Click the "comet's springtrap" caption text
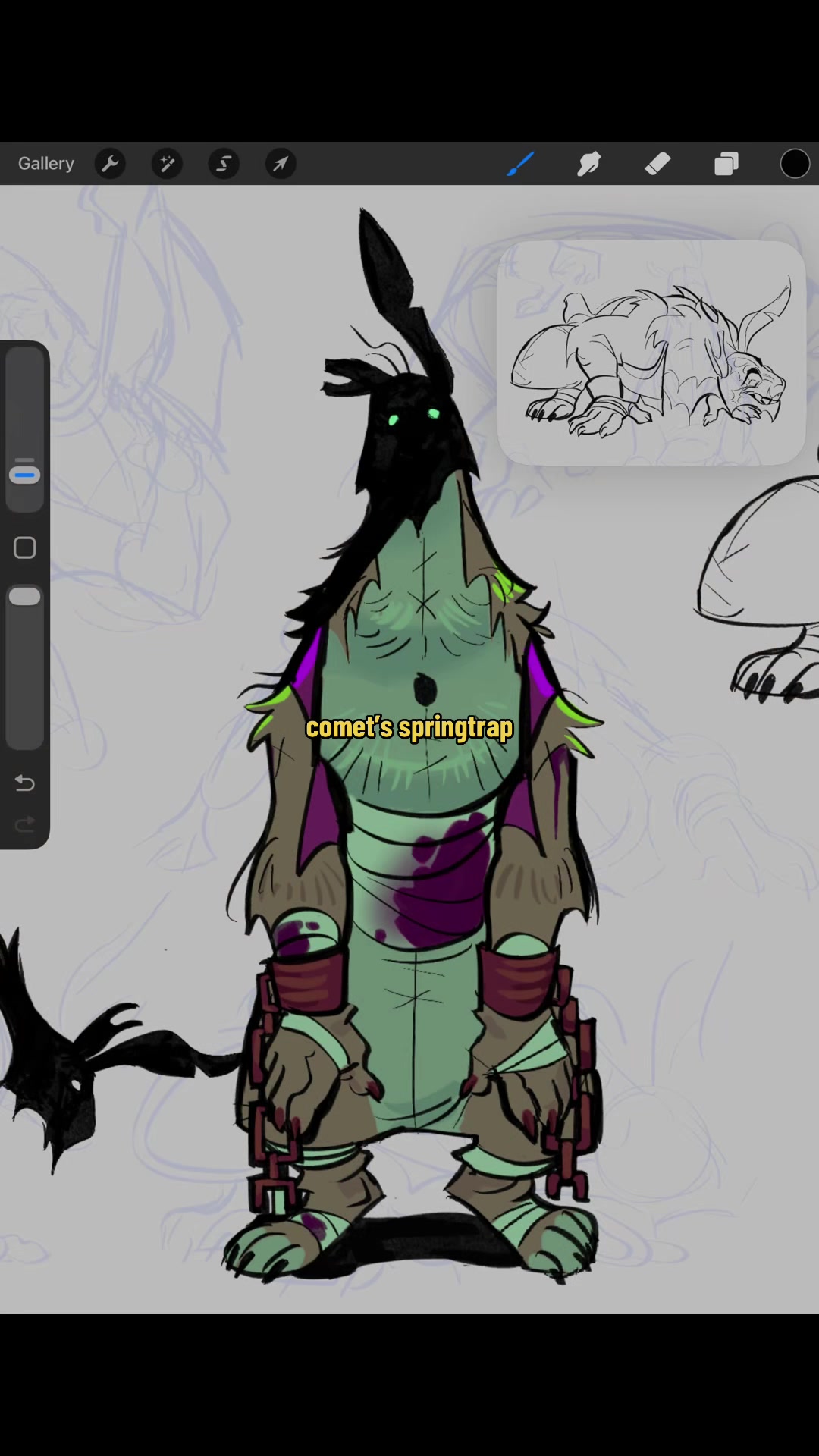This screenshot has height=1456, width=819. (x=409, y=728)
